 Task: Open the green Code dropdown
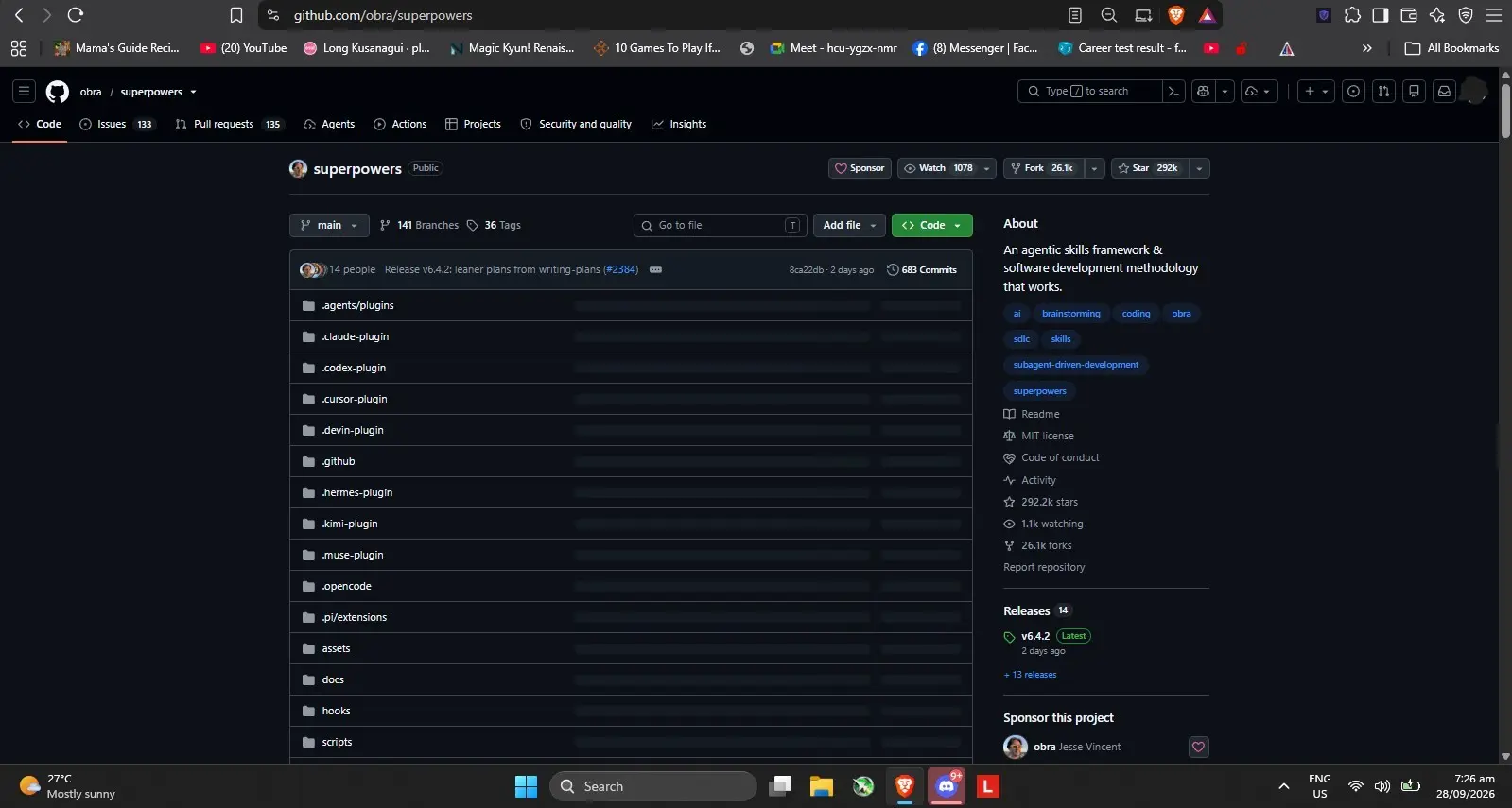[x=931, y=225]
